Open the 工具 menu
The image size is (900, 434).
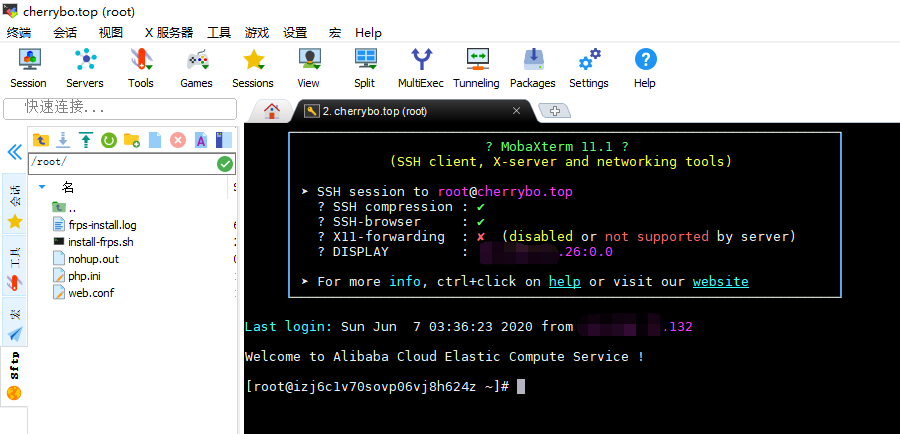pos(219,33)
